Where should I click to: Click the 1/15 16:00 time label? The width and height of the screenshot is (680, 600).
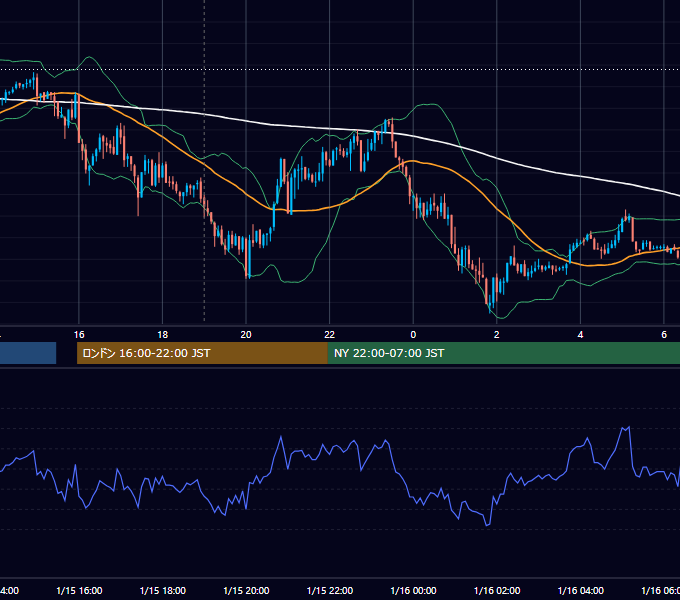79,591
